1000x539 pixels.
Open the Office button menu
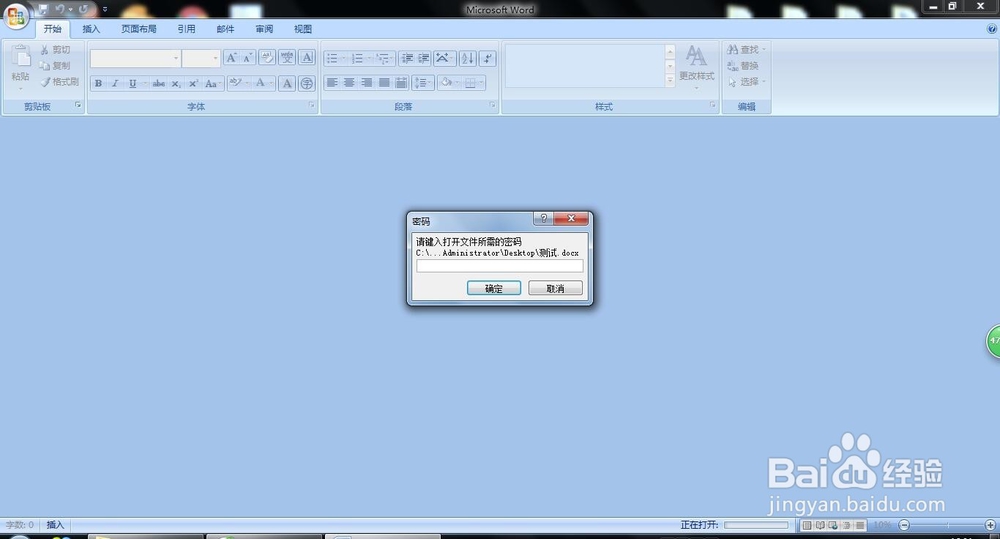(x=16, y=16)
